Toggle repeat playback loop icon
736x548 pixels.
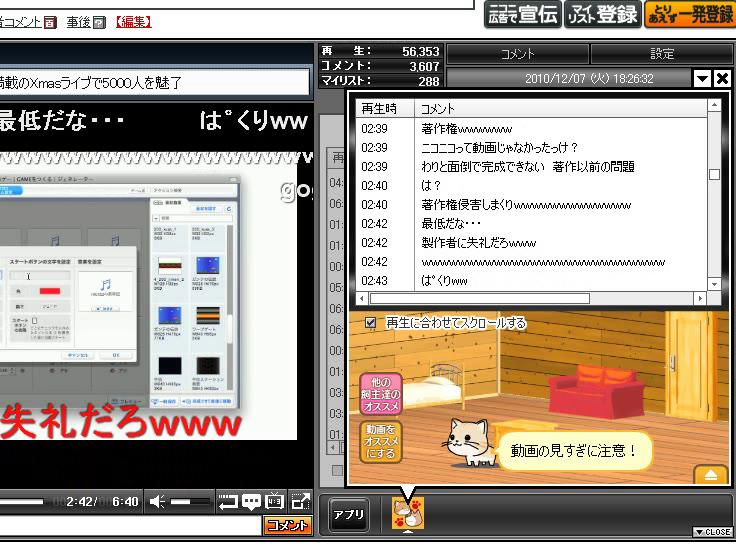coord(228,502)
